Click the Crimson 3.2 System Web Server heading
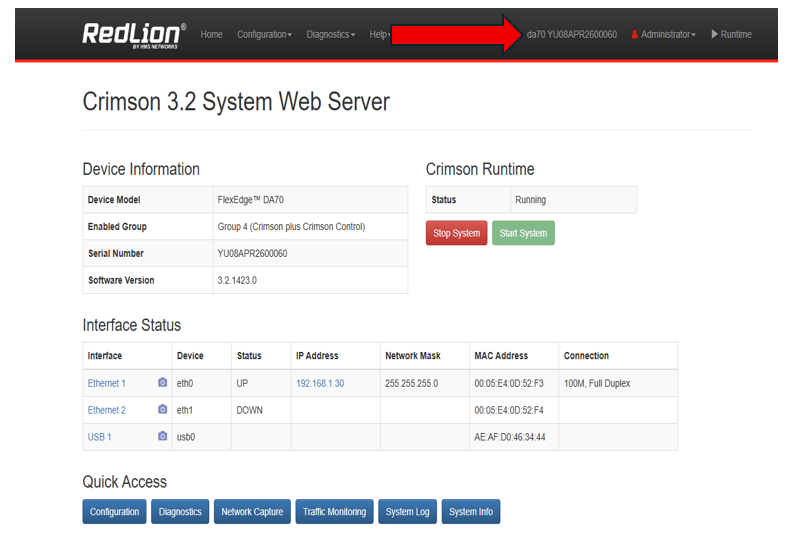This screenshot has height=551, width=798. 236,102
